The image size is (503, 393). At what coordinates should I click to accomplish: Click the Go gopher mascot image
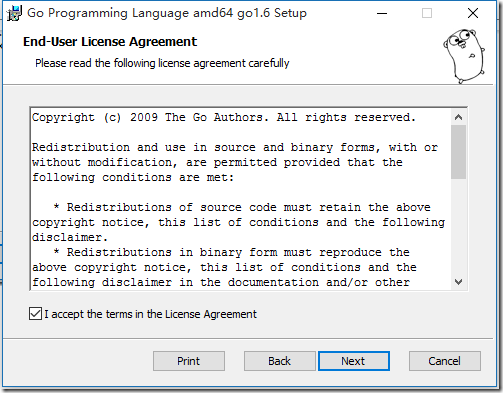464,56
